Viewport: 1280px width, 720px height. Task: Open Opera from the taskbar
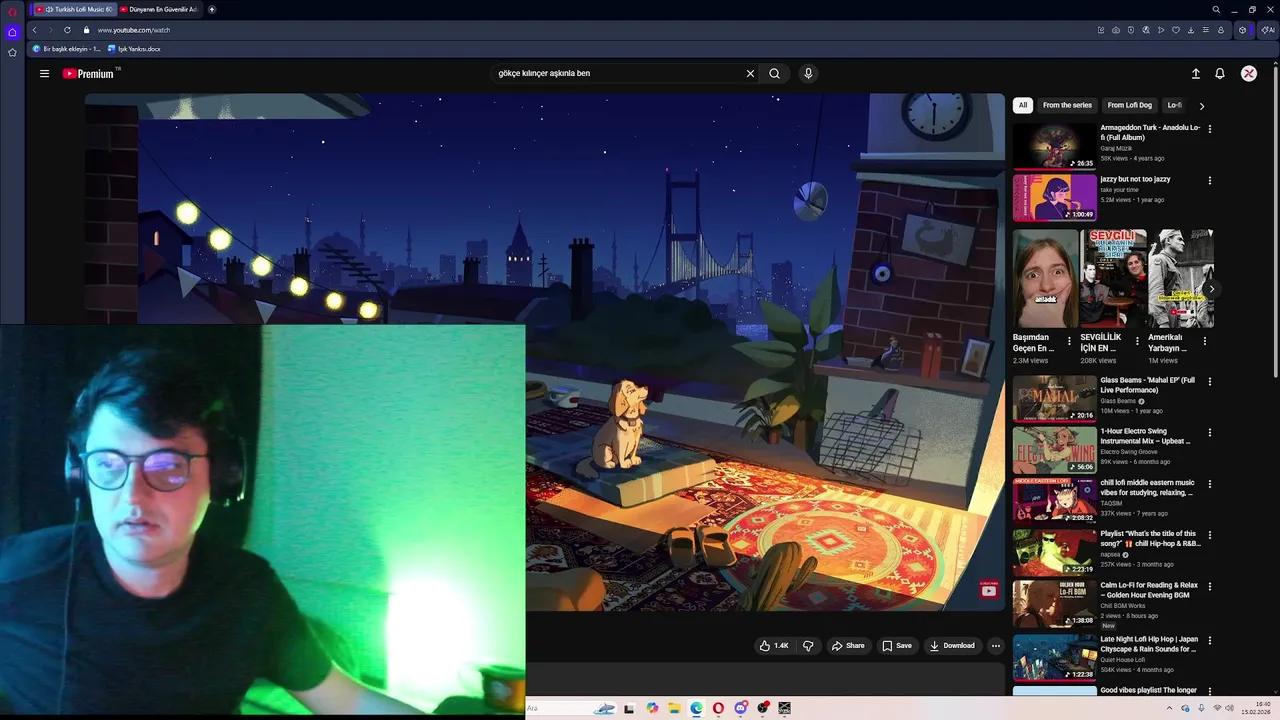tap(718, 708)
